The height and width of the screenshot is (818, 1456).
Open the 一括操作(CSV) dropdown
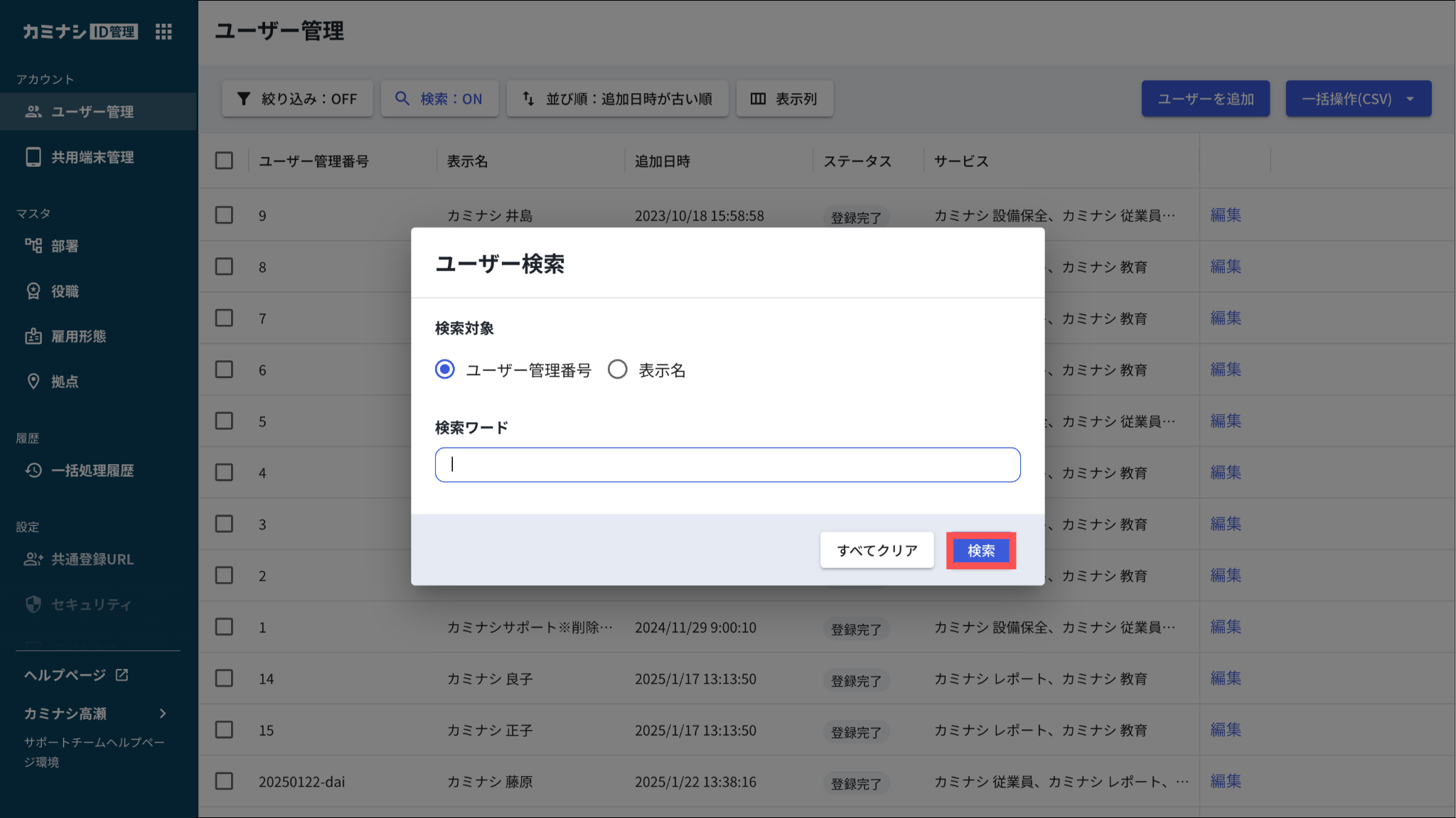coord(1358,99)
